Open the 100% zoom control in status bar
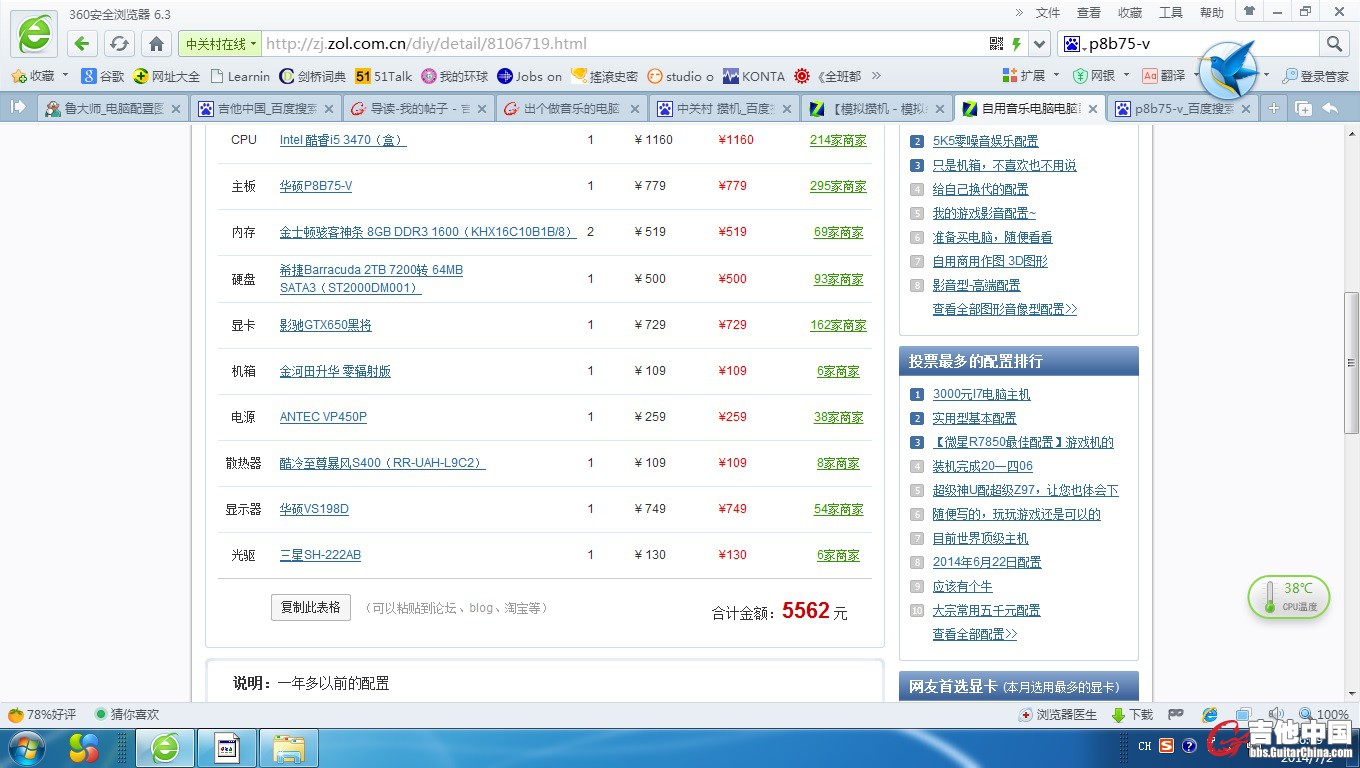 [x=1323, y=715]
